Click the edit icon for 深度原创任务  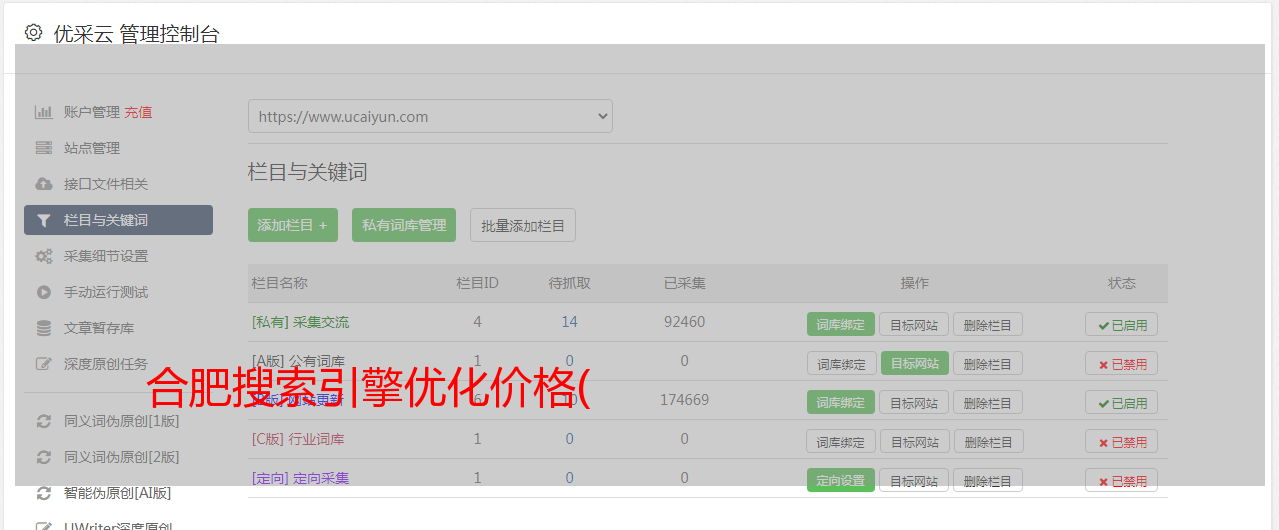pos(43,364)
